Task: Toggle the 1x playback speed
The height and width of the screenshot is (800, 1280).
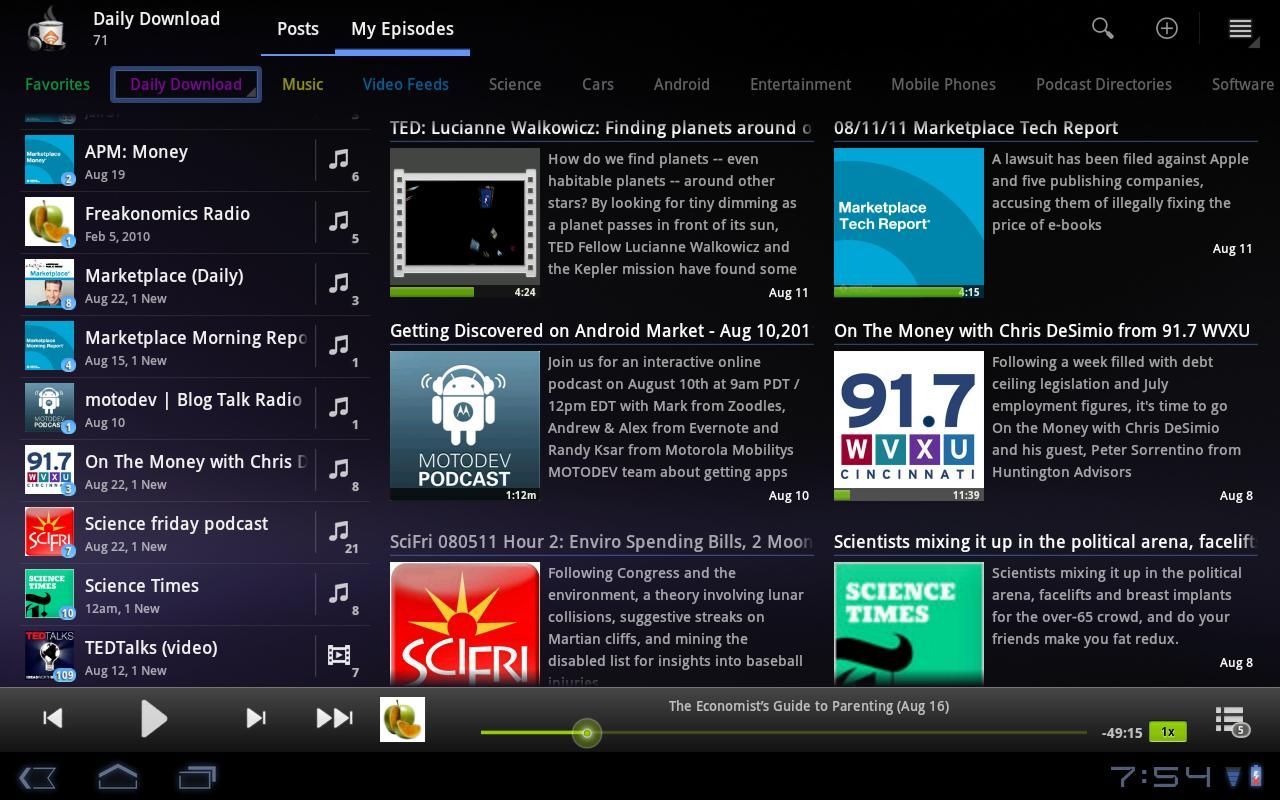Action: [x=1167, y=731]
